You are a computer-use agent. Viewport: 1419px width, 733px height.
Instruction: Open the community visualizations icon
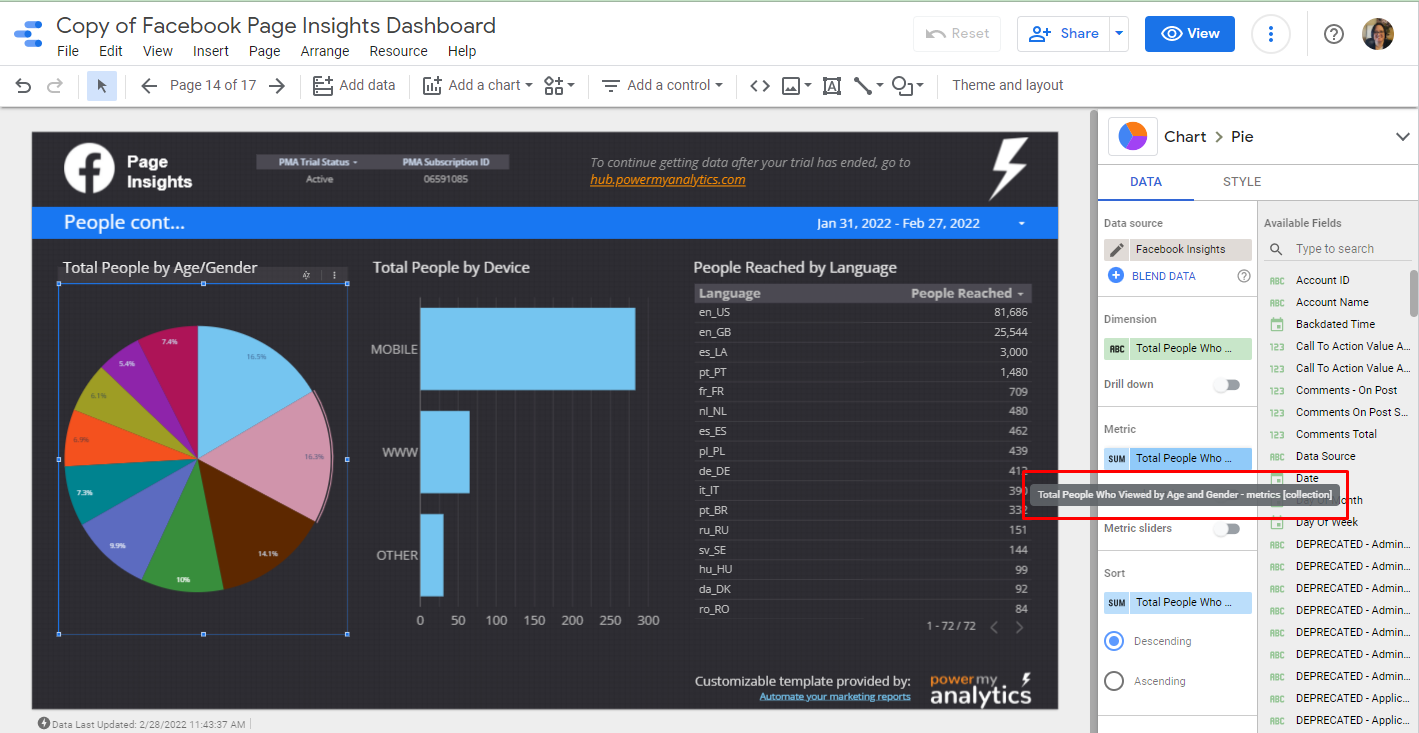(x=558, y=86)
